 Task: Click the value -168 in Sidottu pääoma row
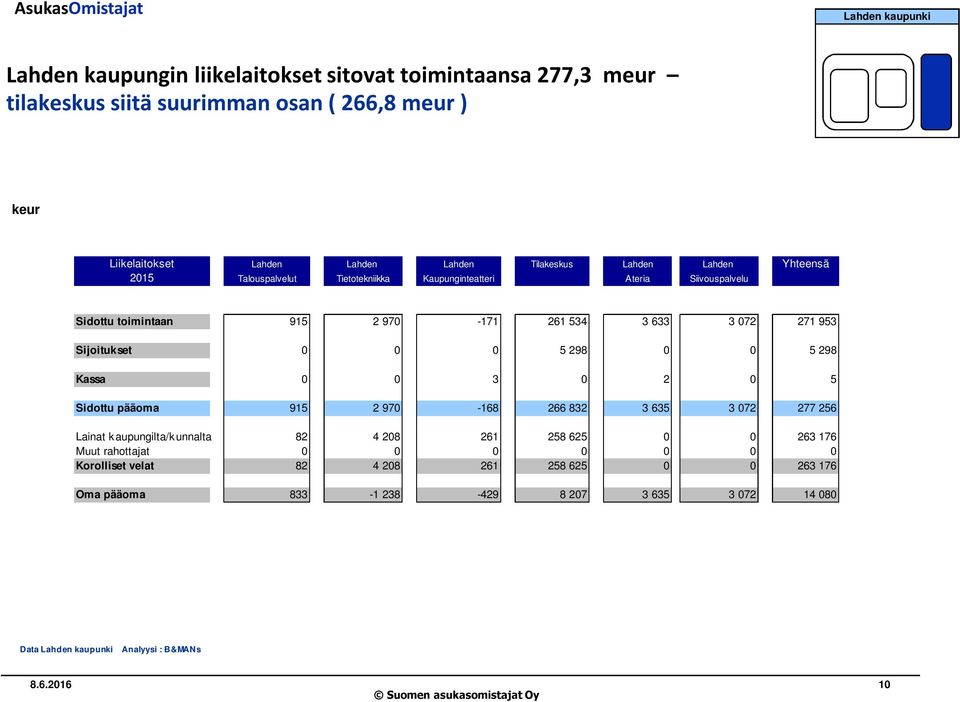[488, 408]
